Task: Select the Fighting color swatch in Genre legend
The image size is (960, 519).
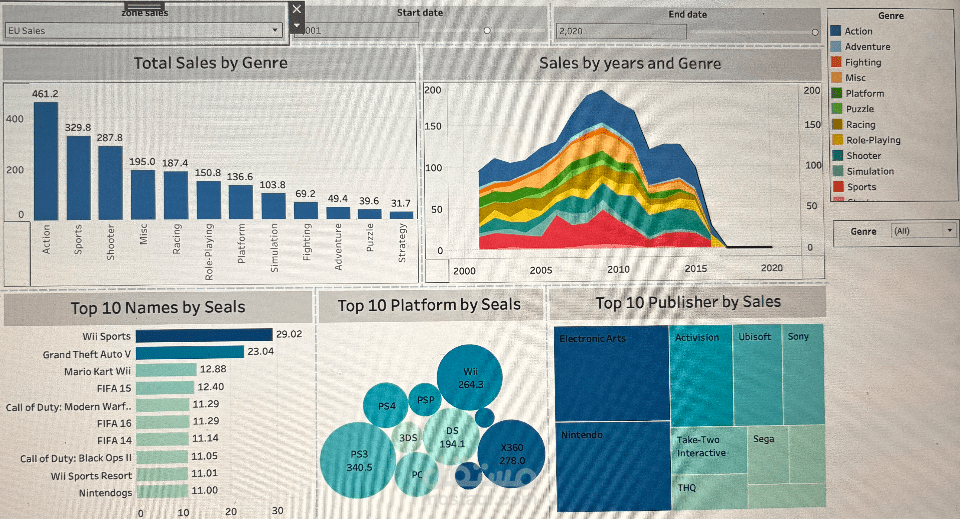Action: [836, 62]
